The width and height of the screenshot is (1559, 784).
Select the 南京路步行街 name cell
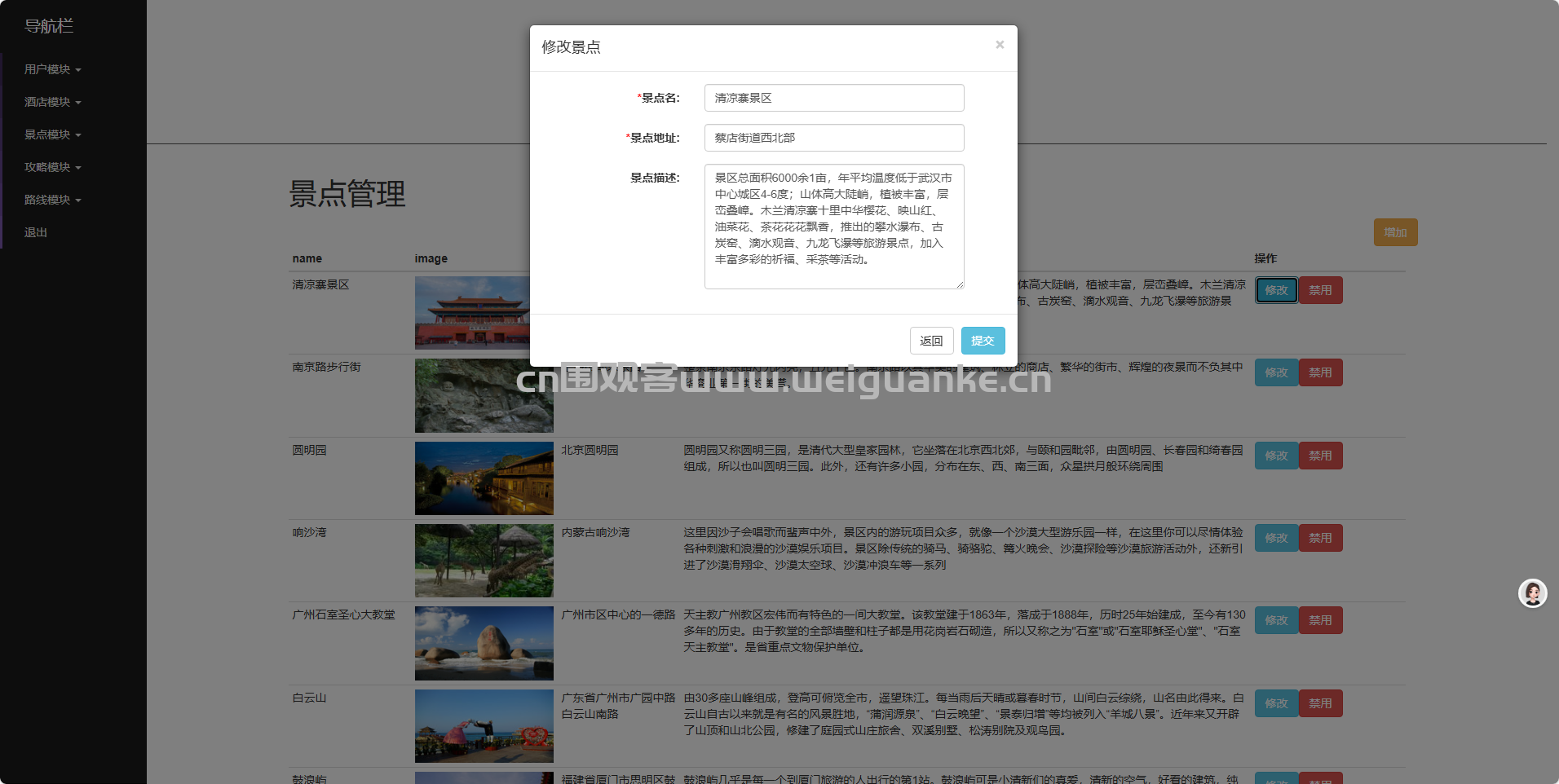[x=327, y=367]
